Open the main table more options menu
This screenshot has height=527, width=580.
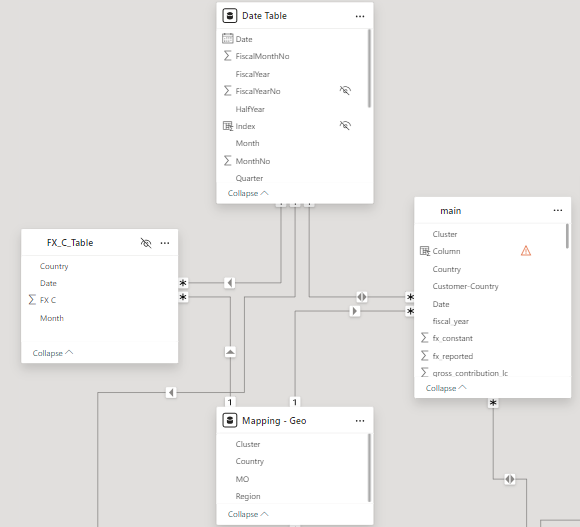(557, 210)
